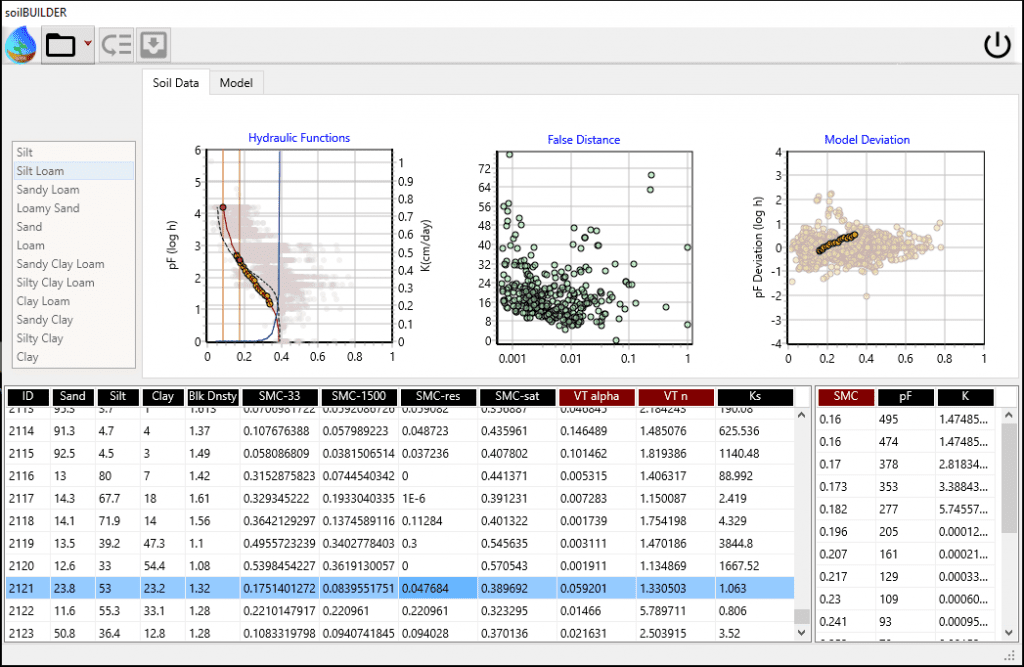The height and width of the screenshot is (667, 1024).
Task: Select row with ID 2117
Action: tap(400, 498)
